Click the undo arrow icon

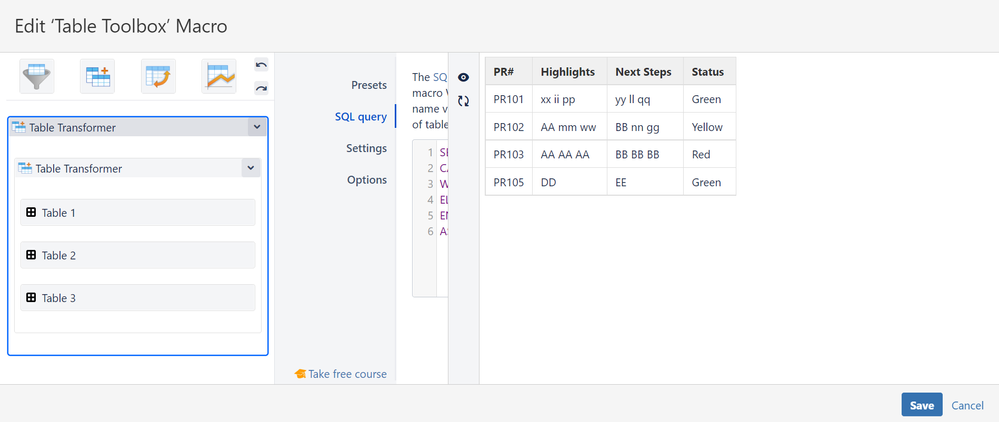(x=261, y=65)
